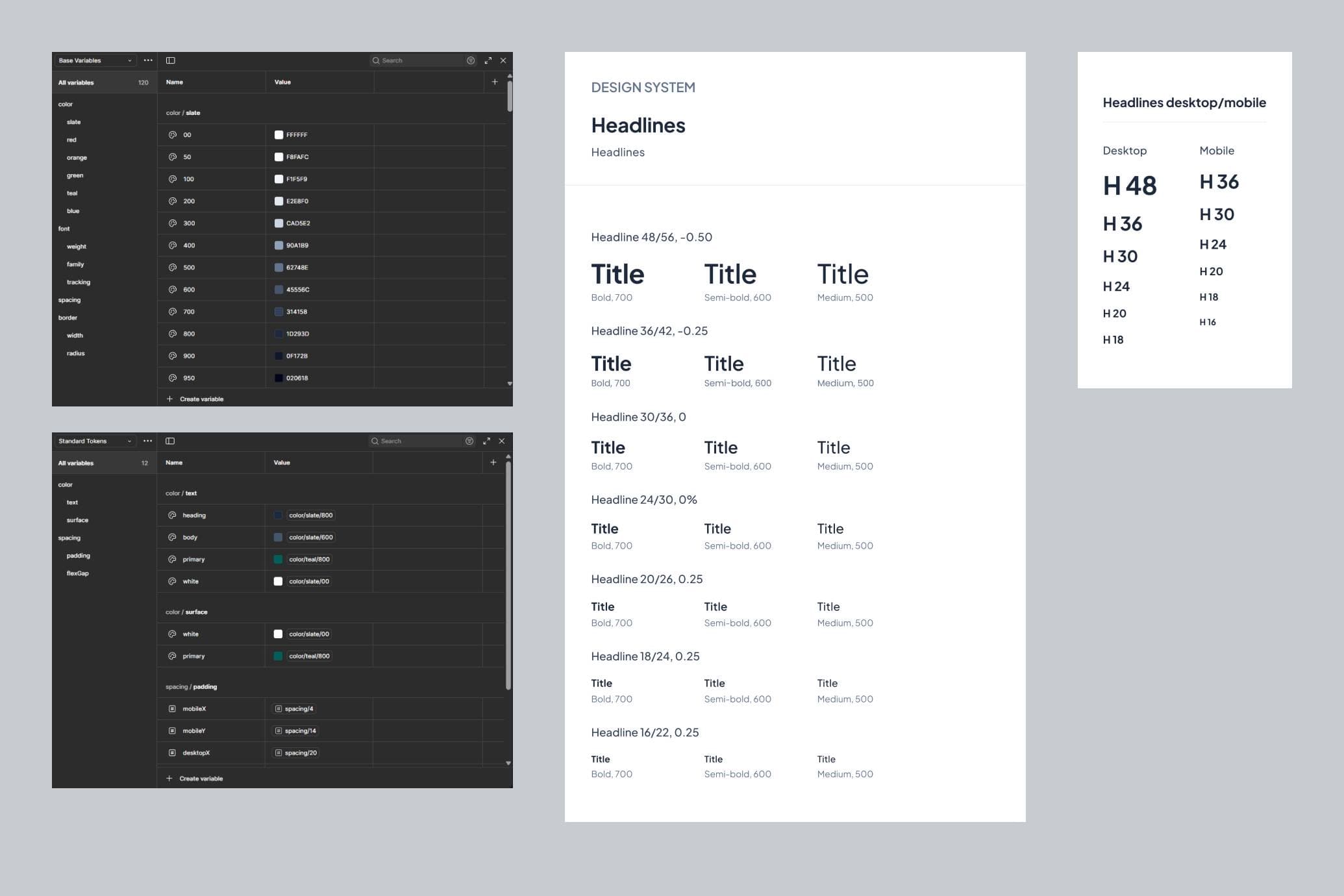The height and width of the screenshot is (896, 1344).
Task: Toggle the sidebar in the Base Variables panel
Action: [x=171, y=60]
